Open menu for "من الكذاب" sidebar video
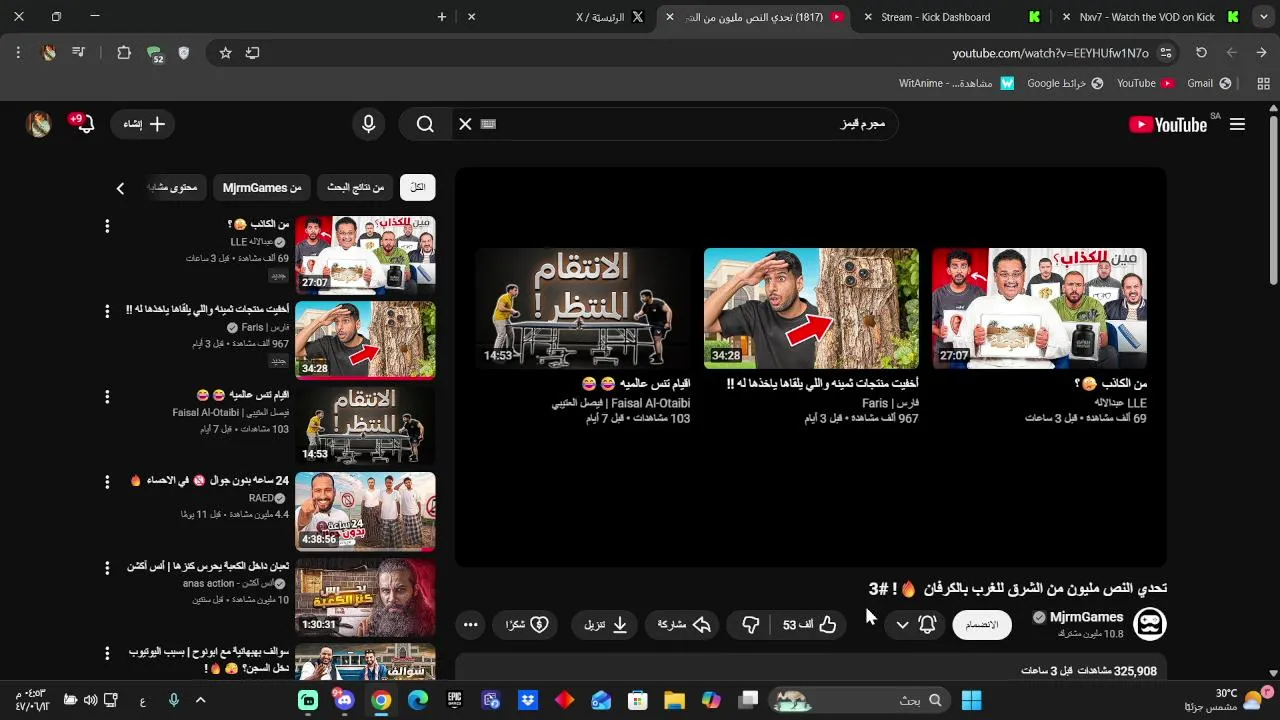The width and height of the screenshot is (1280, 720). pos(107,226)
